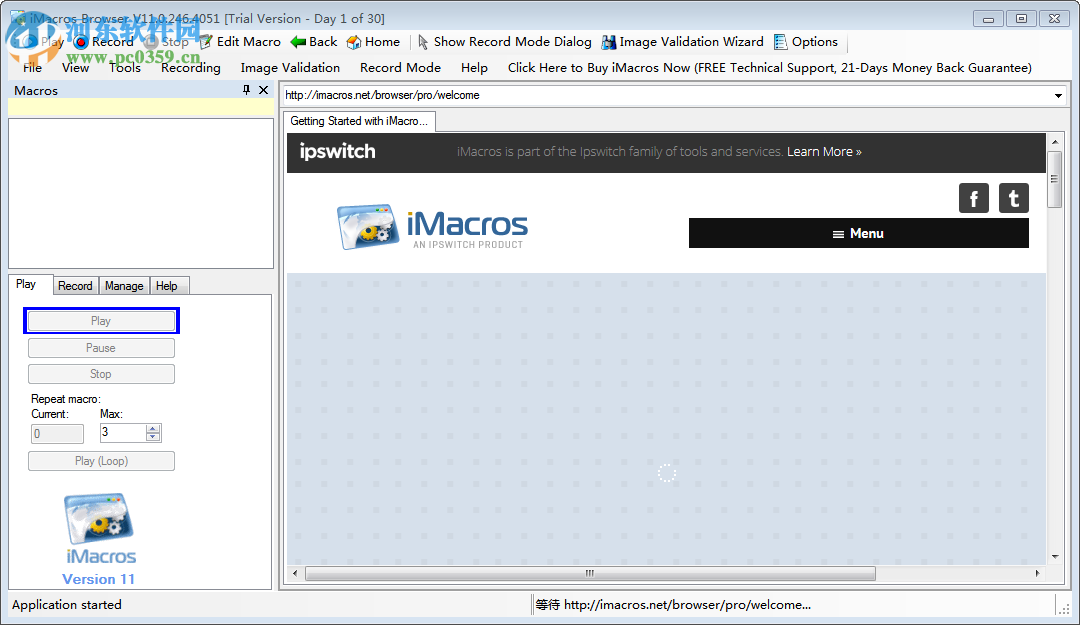This screenshot has width=1080, height=625.
Task: Click the URL address bar
Action: tap(667, 95)
